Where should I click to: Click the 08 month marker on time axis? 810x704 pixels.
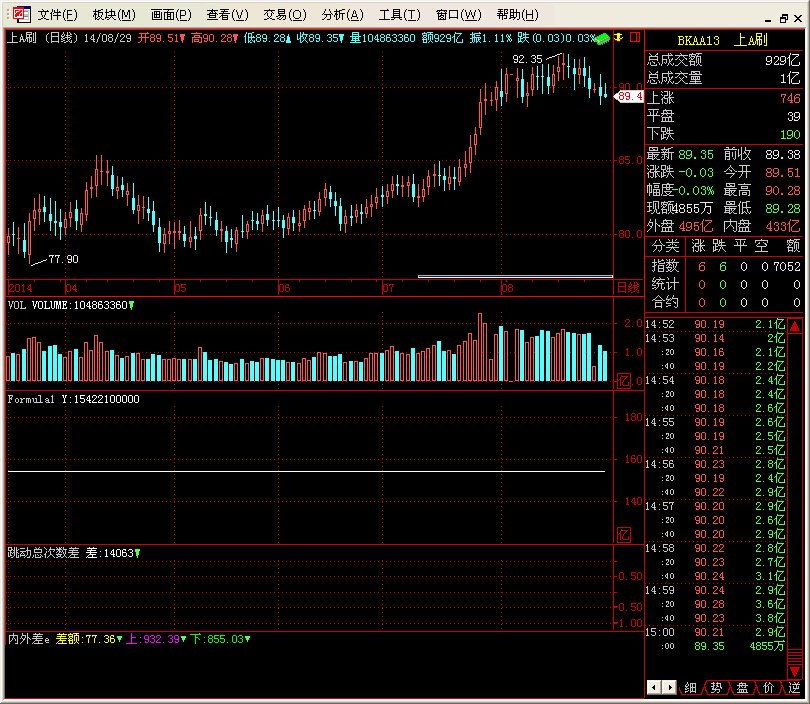(507, 288)
